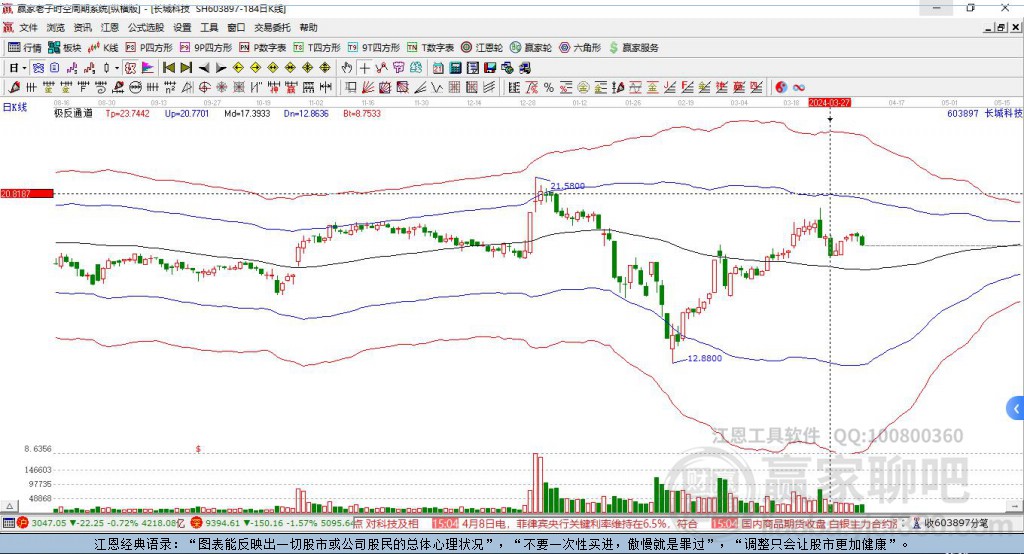The image size is (1024, 554).
Task: Open the 交易委托 menu
Action: (272, 27)
